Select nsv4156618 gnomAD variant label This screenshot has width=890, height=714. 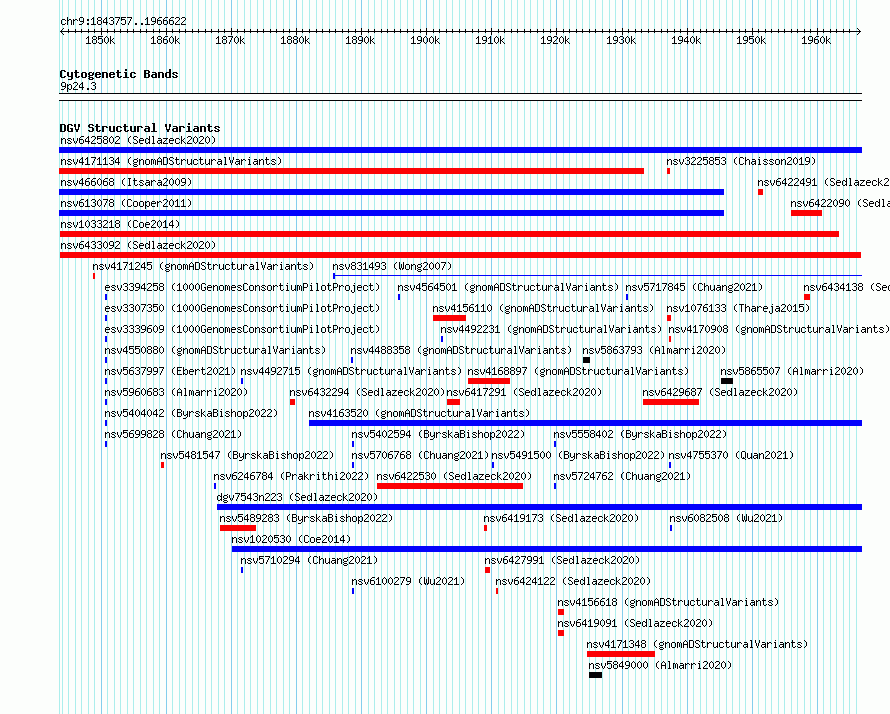point(668,602)
